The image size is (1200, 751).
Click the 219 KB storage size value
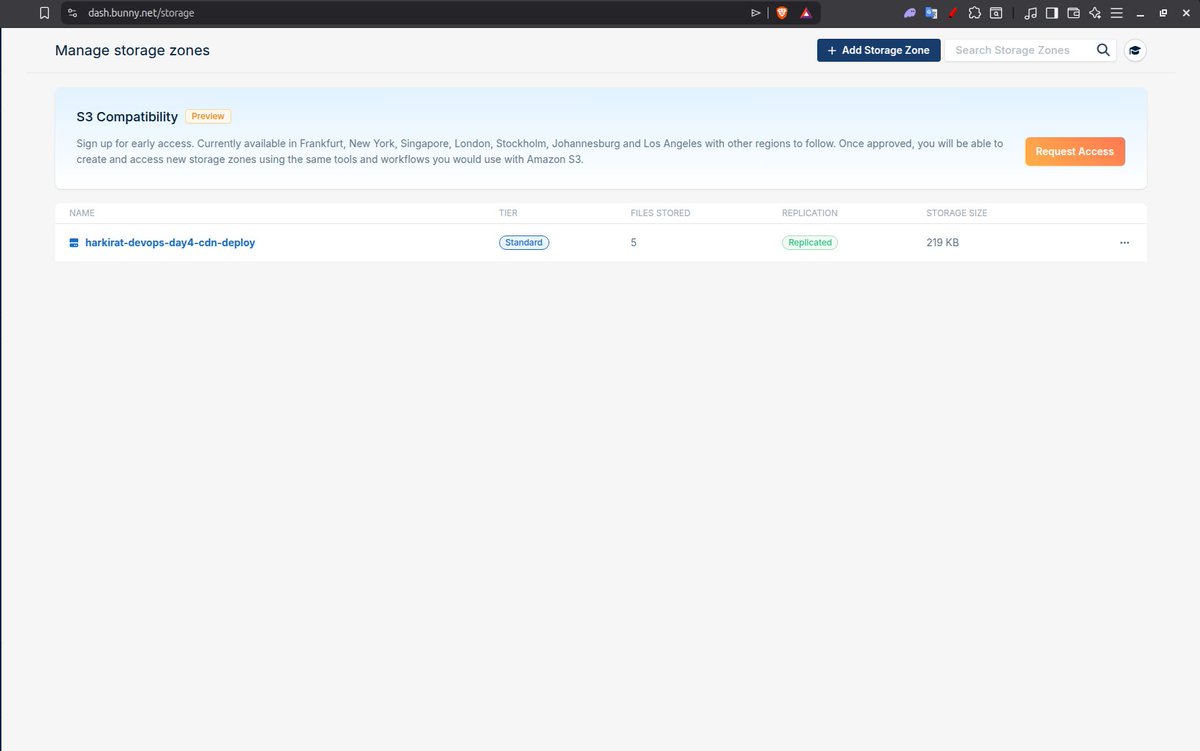[943, 243]
